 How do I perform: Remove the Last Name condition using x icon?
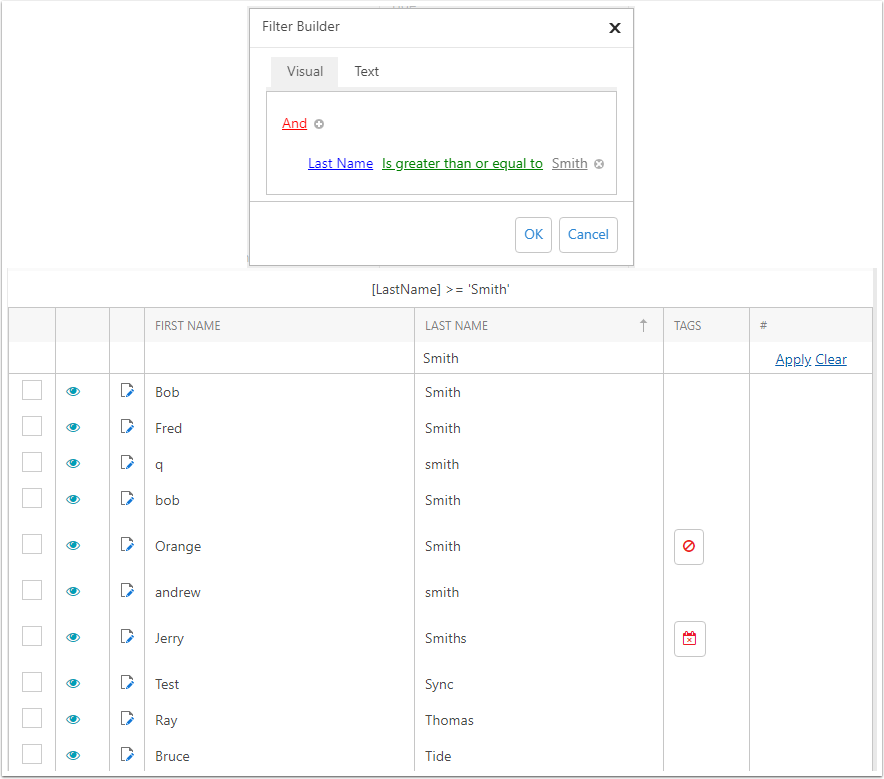tap(599, 164)
